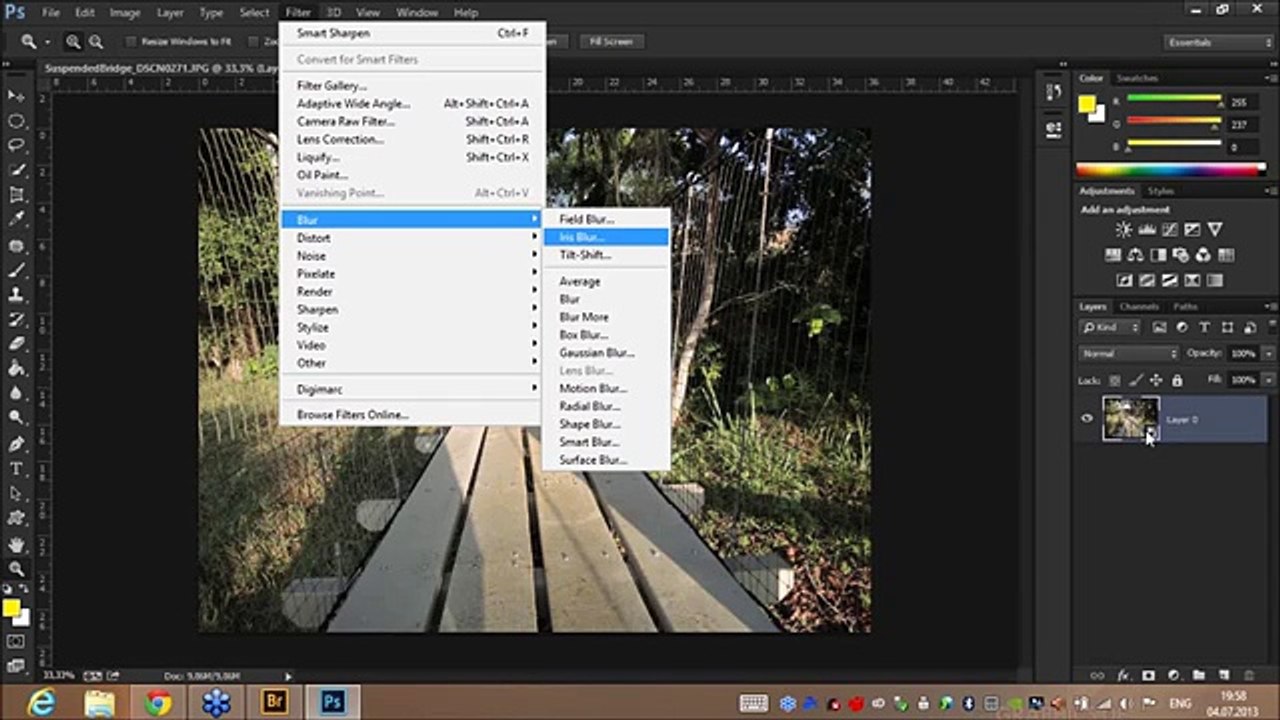Add a Channel Mixer adjustment
Screen dimensions: 1280x720
(x=1203, y=255)
